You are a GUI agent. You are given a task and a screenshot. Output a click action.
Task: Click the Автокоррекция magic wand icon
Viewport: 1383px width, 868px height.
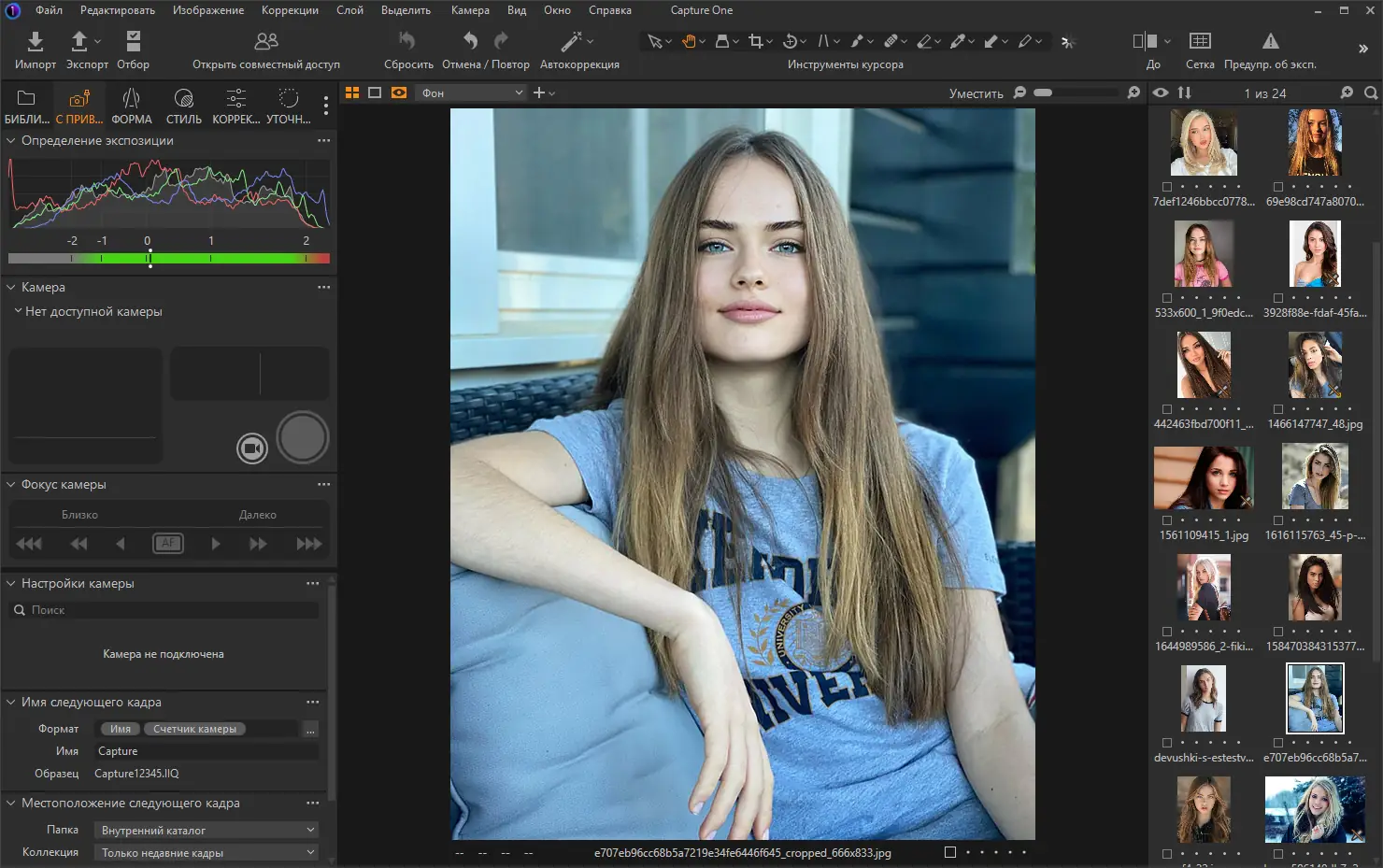click(x=571, y=41)
